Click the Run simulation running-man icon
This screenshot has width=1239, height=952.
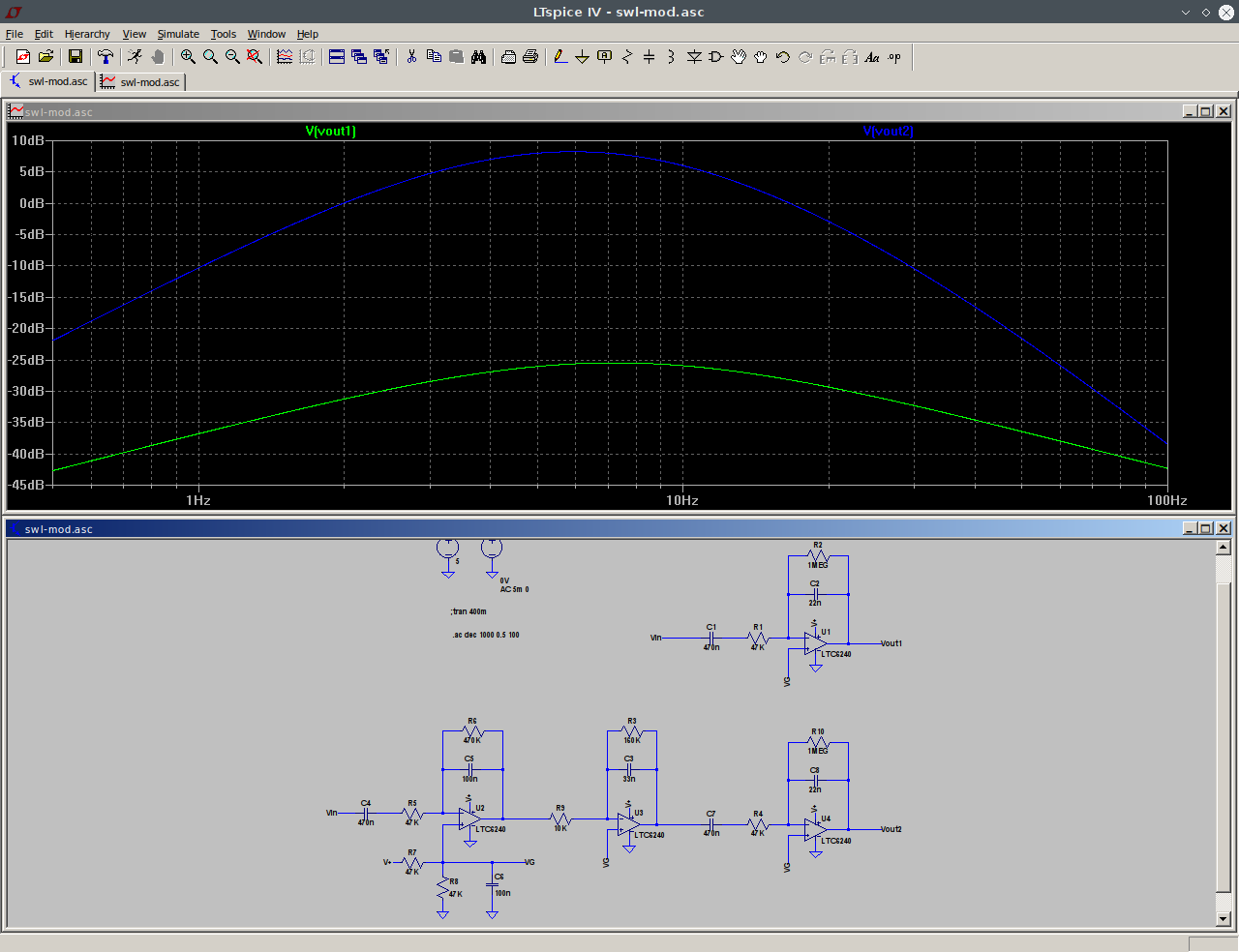click(135, 57)
